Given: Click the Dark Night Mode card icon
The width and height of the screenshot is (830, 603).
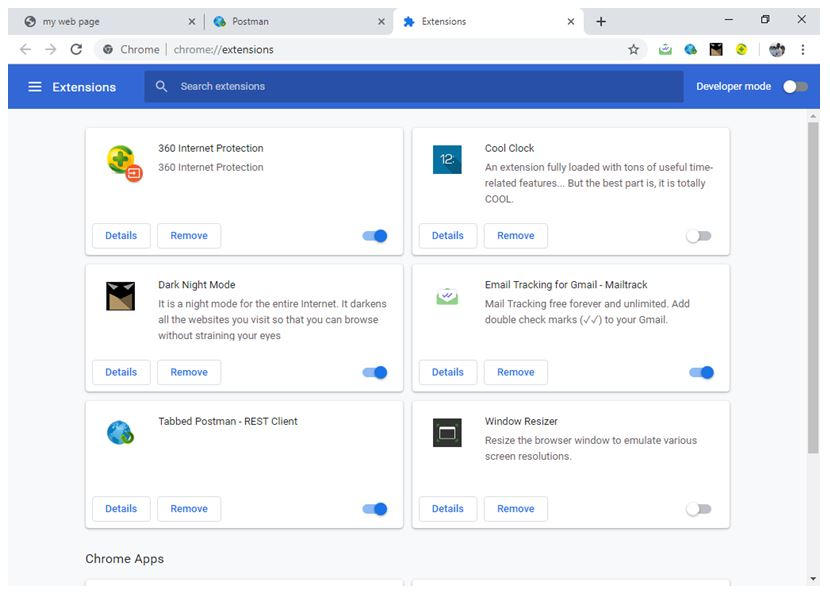Looking at the screenshot, I should (x=121, y=296).
